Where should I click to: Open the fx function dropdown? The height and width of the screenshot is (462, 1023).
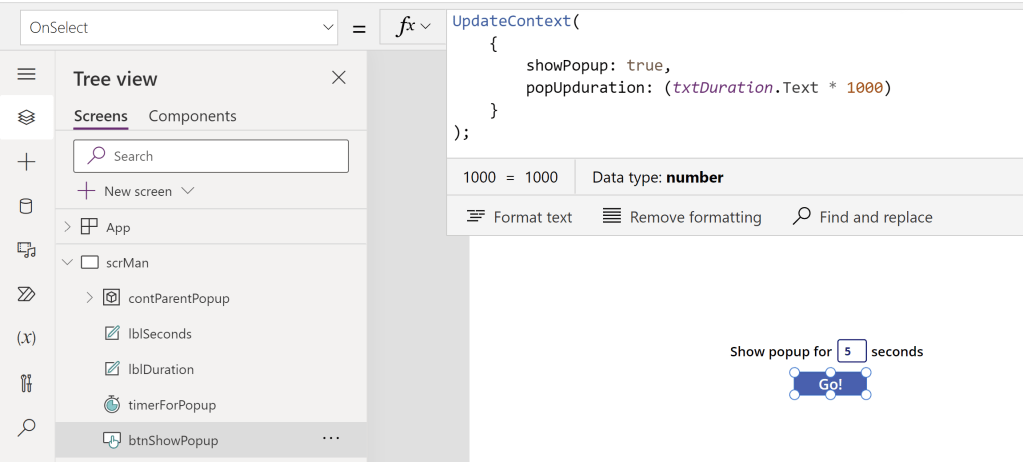coord(412,28)
